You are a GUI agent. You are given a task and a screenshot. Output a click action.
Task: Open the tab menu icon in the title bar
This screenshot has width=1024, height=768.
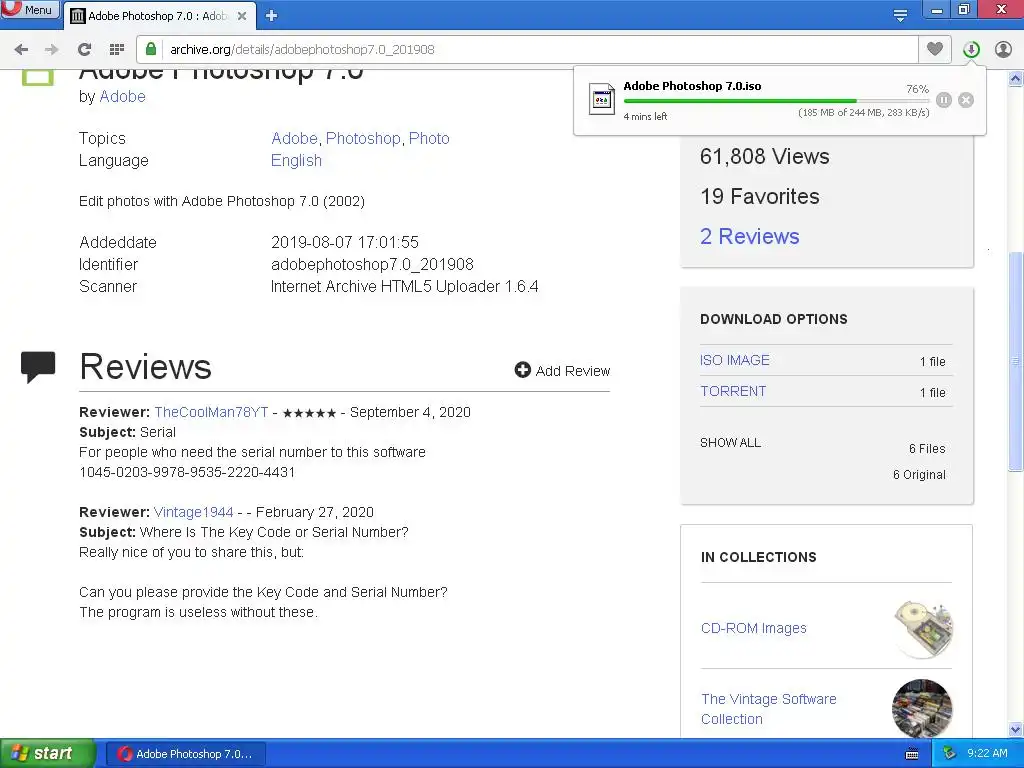[900, 16]
